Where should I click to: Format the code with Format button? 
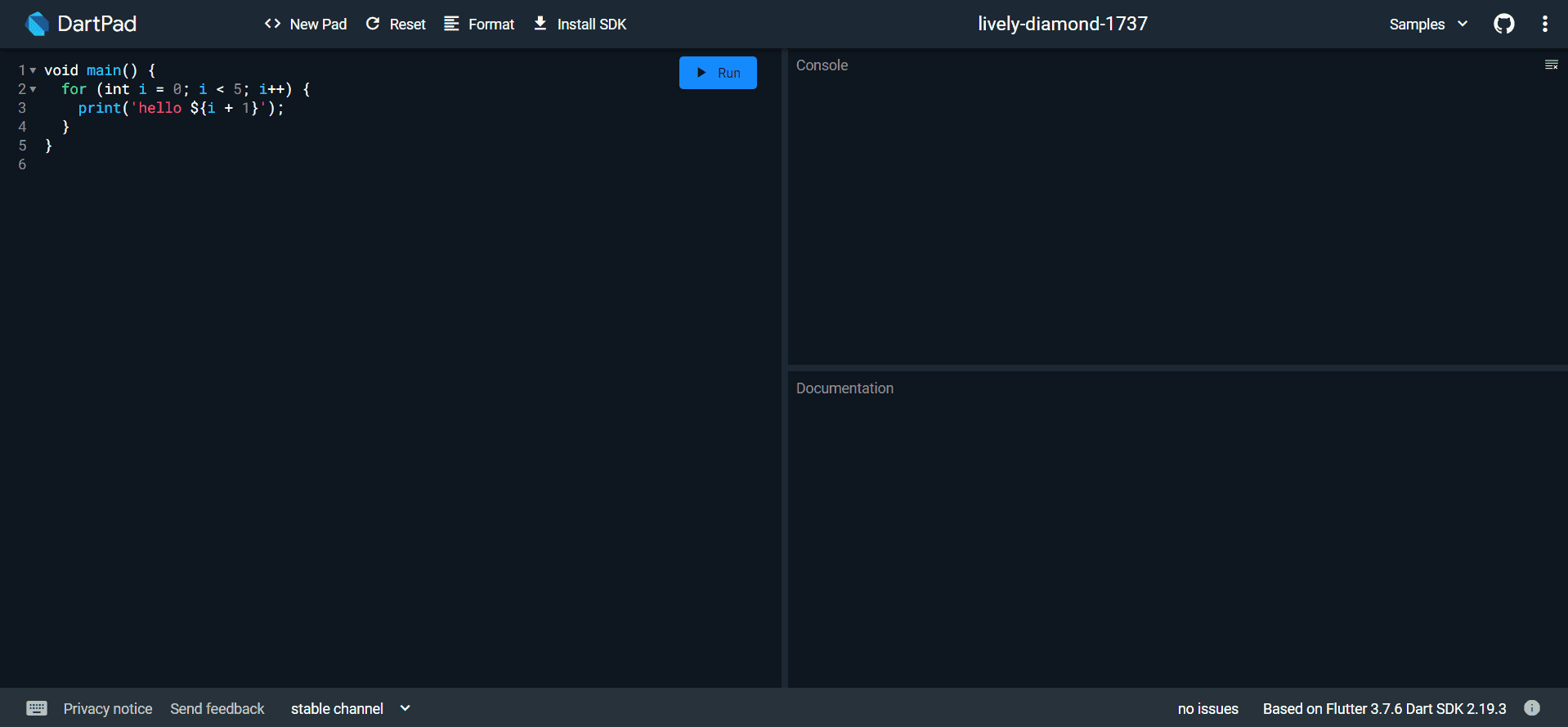[479, 24]
